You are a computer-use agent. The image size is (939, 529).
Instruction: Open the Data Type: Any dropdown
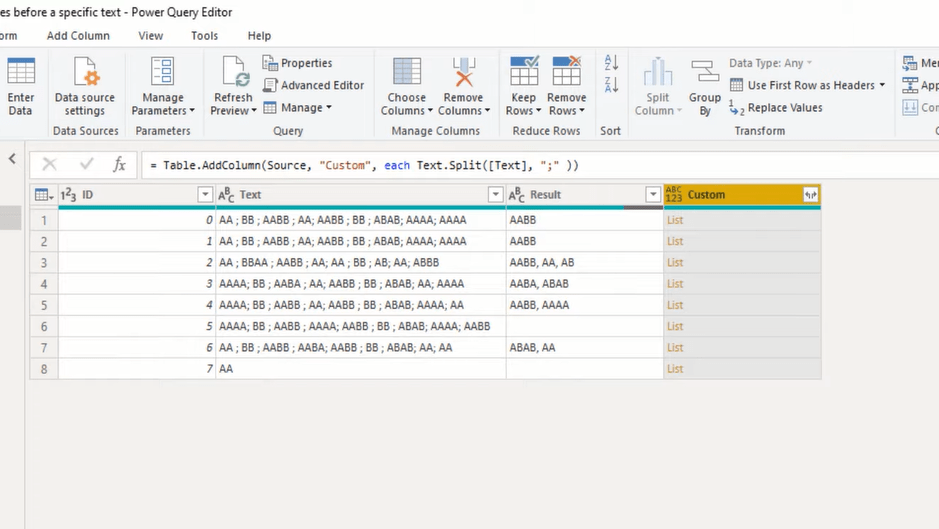coord(770,63)
